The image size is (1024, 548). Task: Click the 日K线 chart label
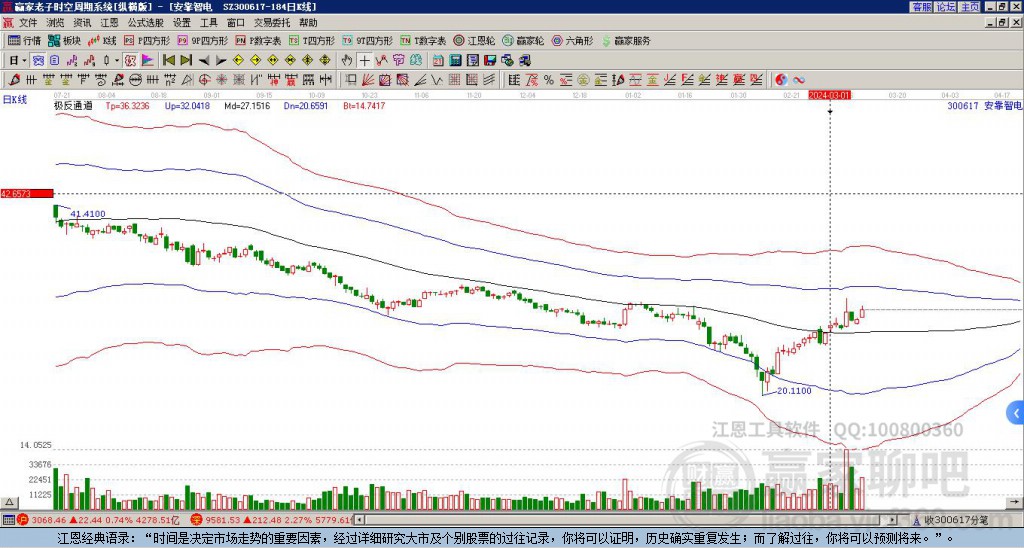tap(15, 100)
